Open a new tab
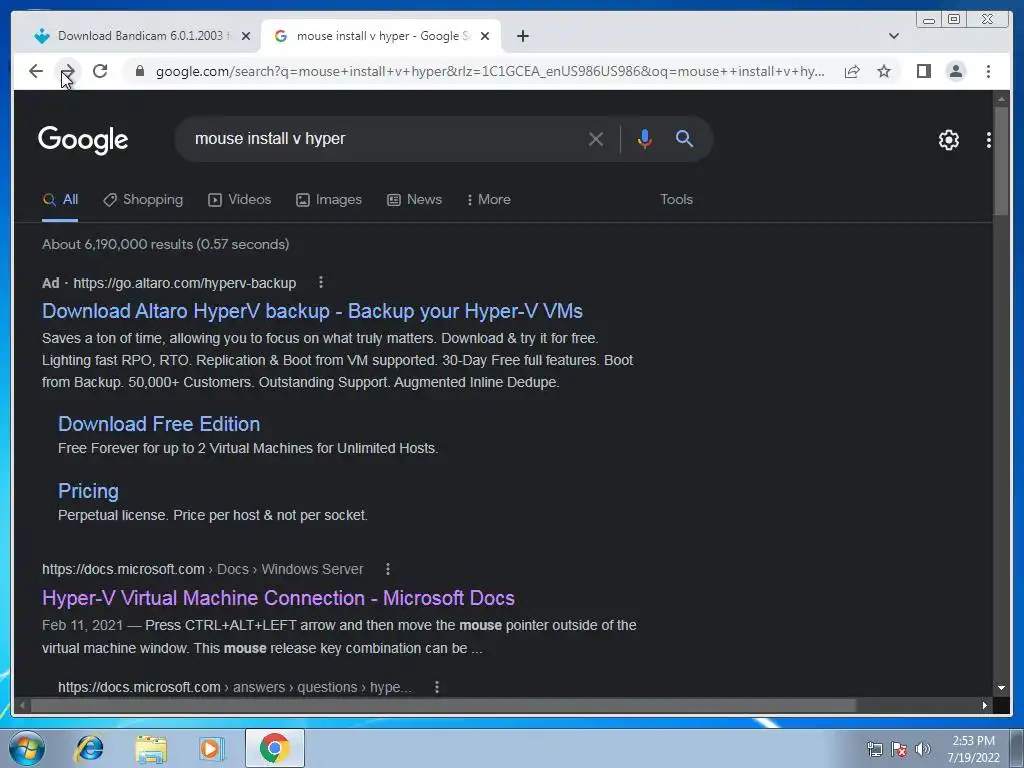 point(522,36)
